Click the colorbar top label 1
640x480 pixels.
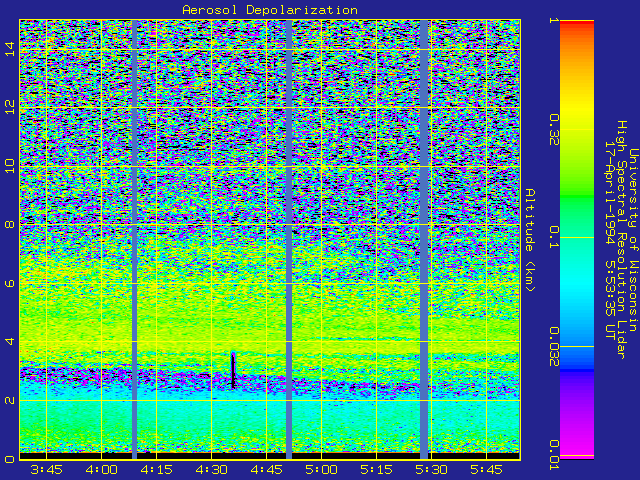(554, 20)
